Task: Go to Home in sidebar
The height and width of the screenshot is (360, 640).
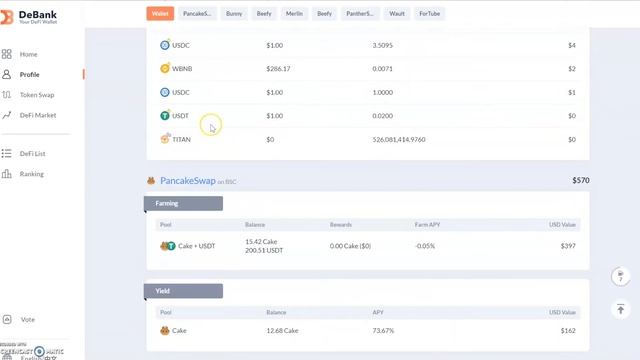Action: click(x=29, y=54)
